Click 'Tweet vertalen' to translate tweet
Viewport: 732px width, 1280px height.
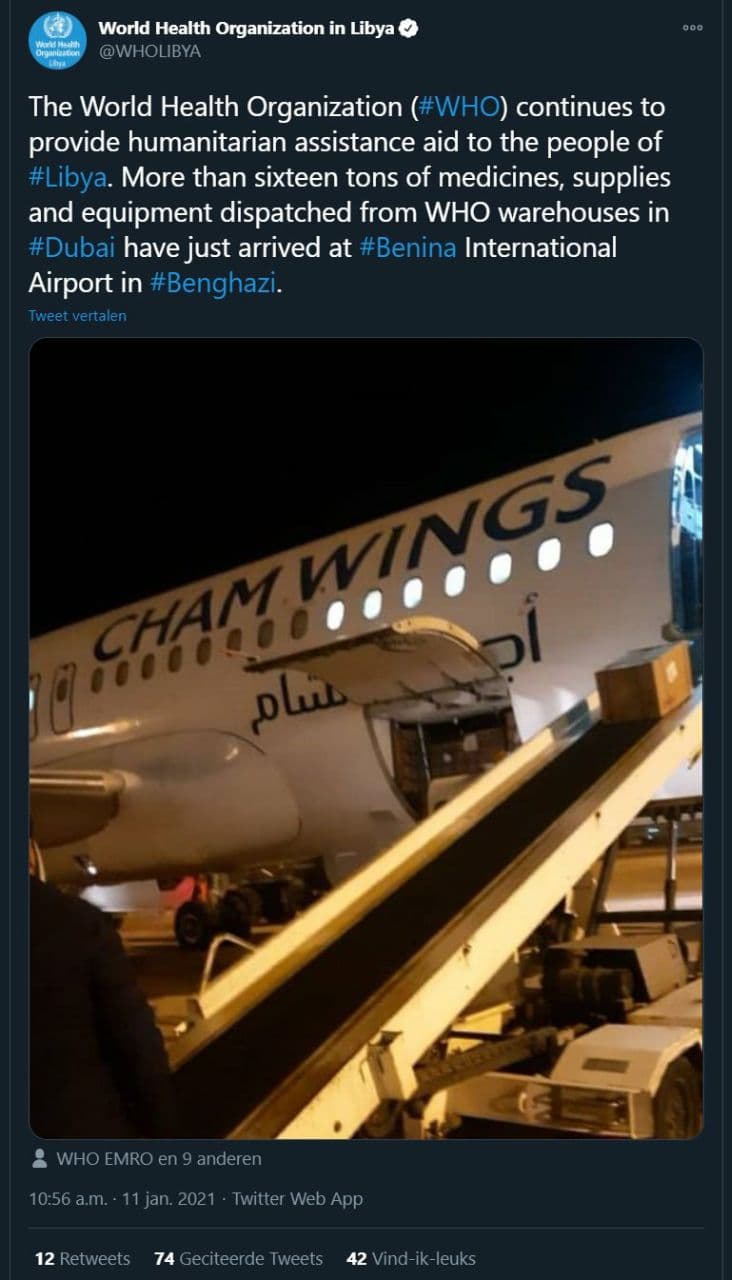pyautogui.click(x=77, y=316)
